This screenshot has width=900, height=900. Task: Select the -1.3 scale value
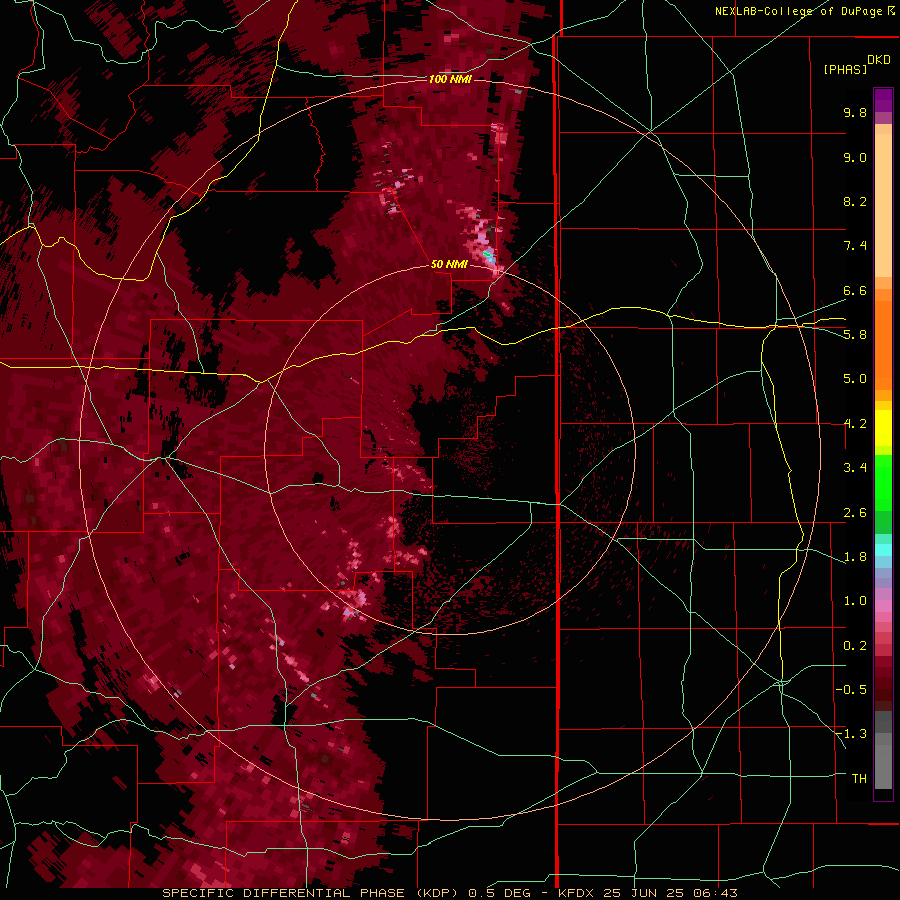pyautogui.click(x=851, y=734)
